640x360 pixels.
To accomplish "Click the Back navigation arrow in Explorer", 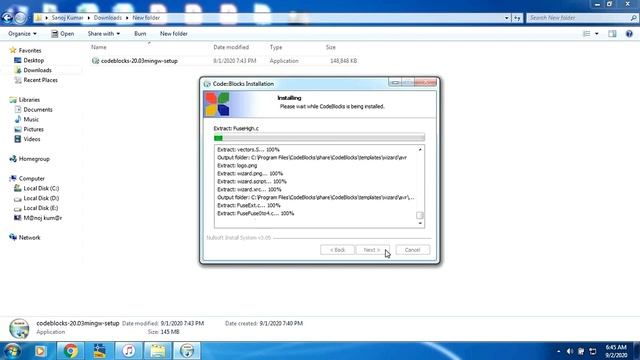I will tap(7, 18).
